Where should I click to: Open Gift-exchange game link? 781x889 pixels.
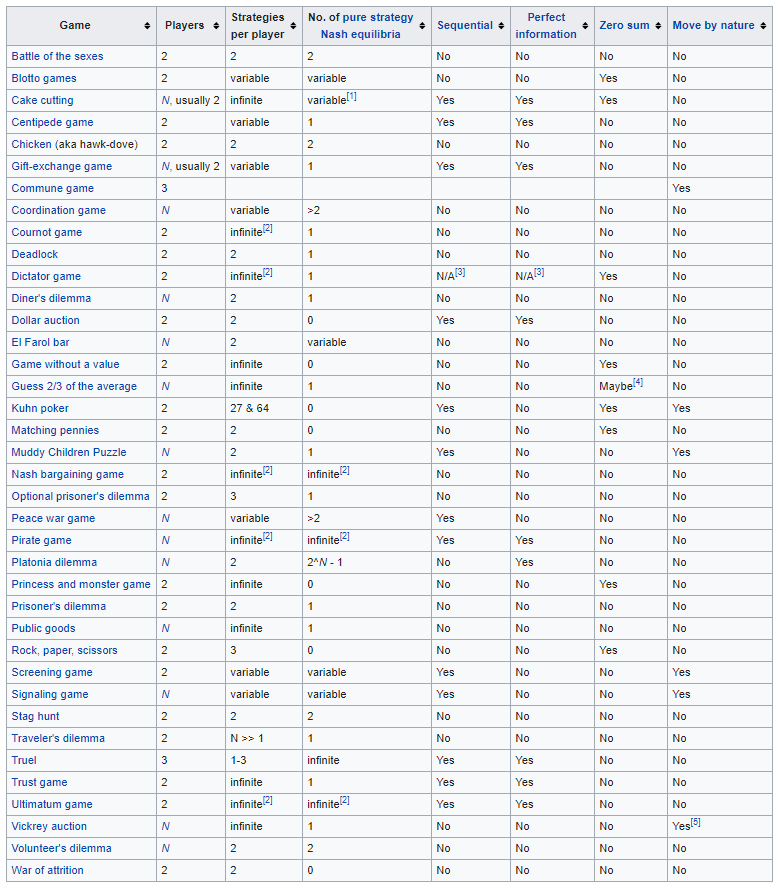62,167
